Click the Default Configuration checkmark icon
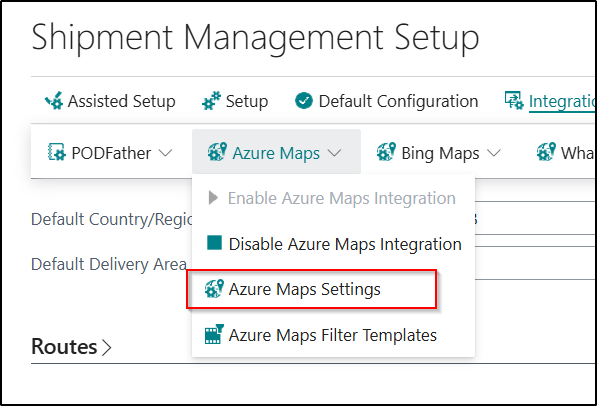This screenshot has height=406, width=597. click(304, 101)
